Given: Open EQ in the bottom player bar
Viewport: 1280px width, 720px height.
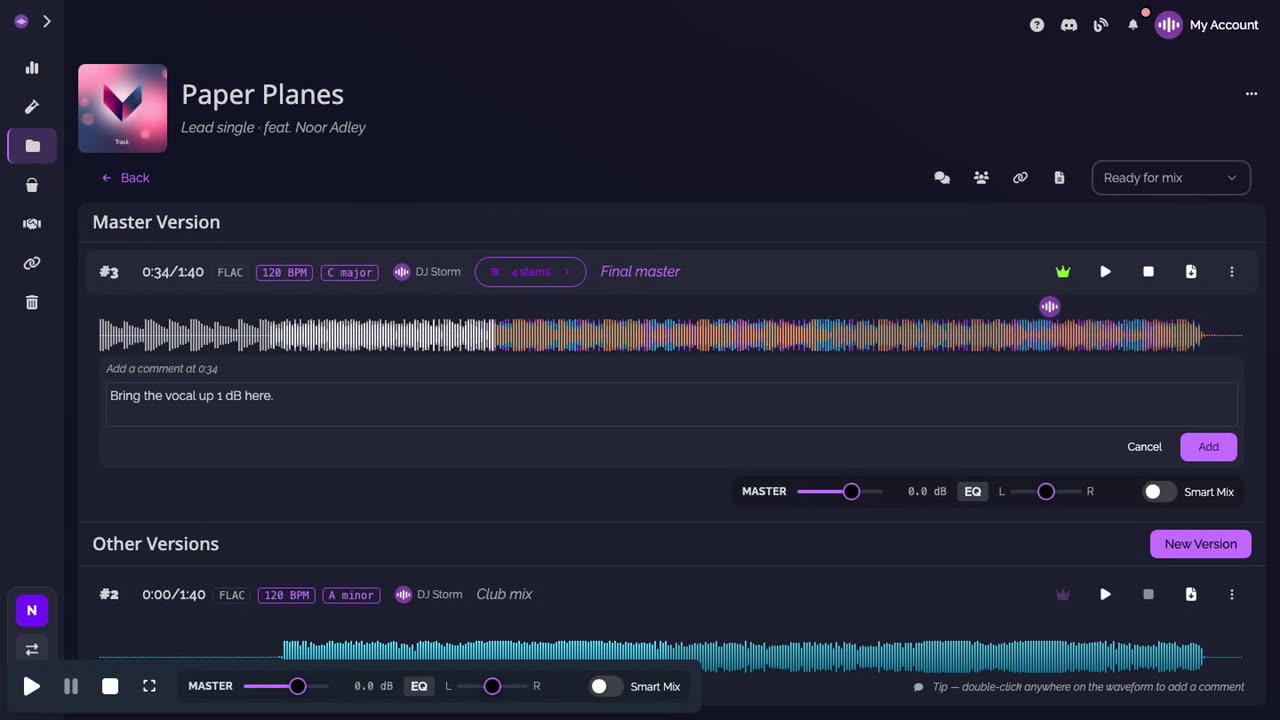Looking at the screenshot, I should (x=419, y=686).
